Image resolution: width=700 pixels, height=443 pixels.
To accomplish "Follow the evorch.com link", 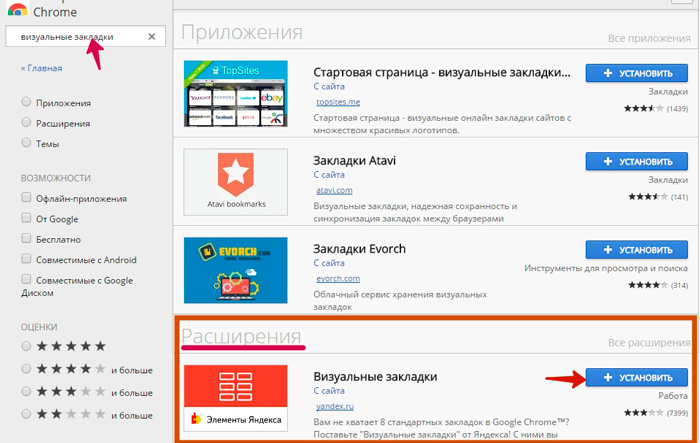I will 338,279.
